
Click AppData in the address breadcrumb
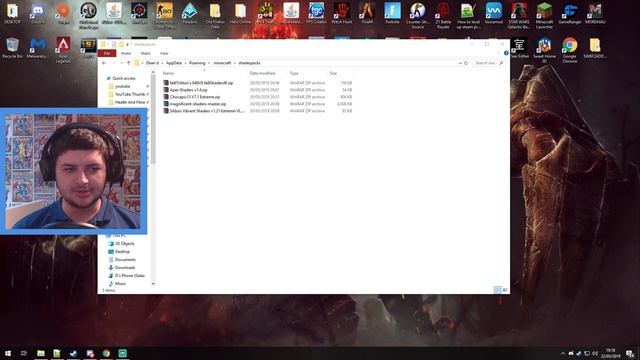(x=174, y=63)
